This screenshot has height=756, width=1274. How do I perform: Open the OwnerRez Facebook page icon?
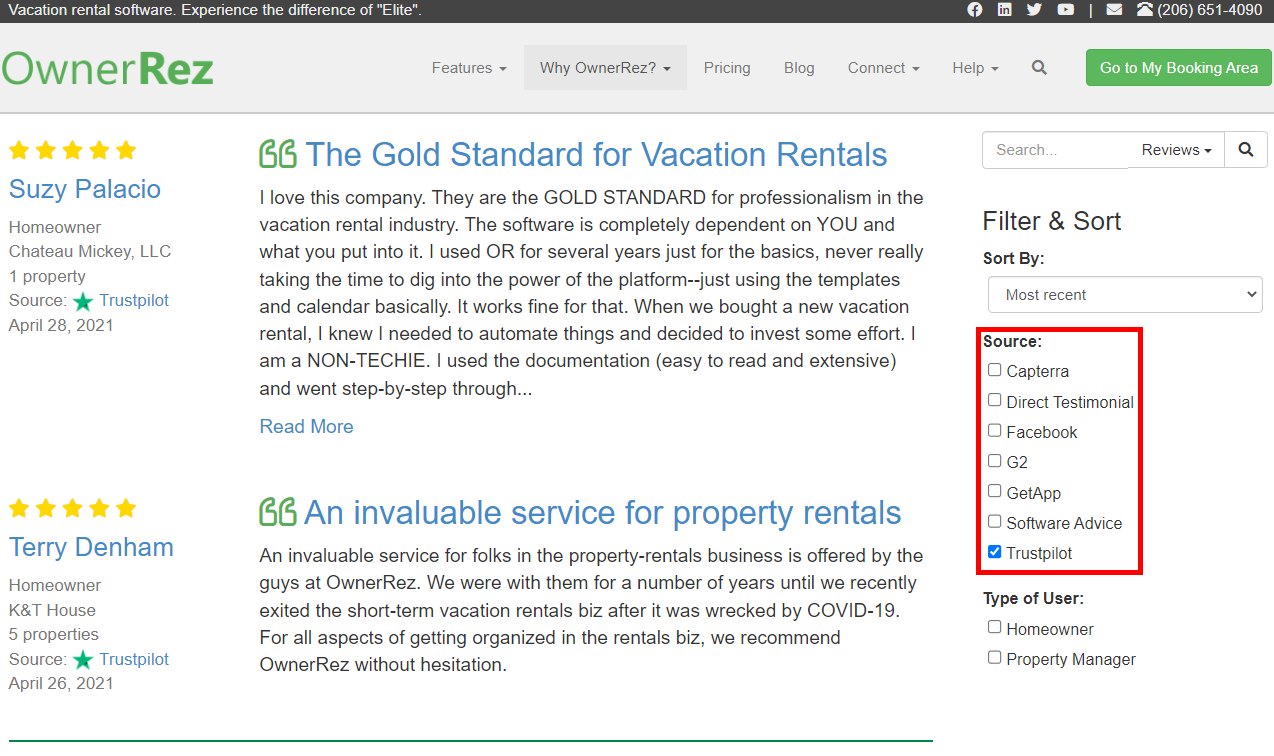tap(975, 10)
